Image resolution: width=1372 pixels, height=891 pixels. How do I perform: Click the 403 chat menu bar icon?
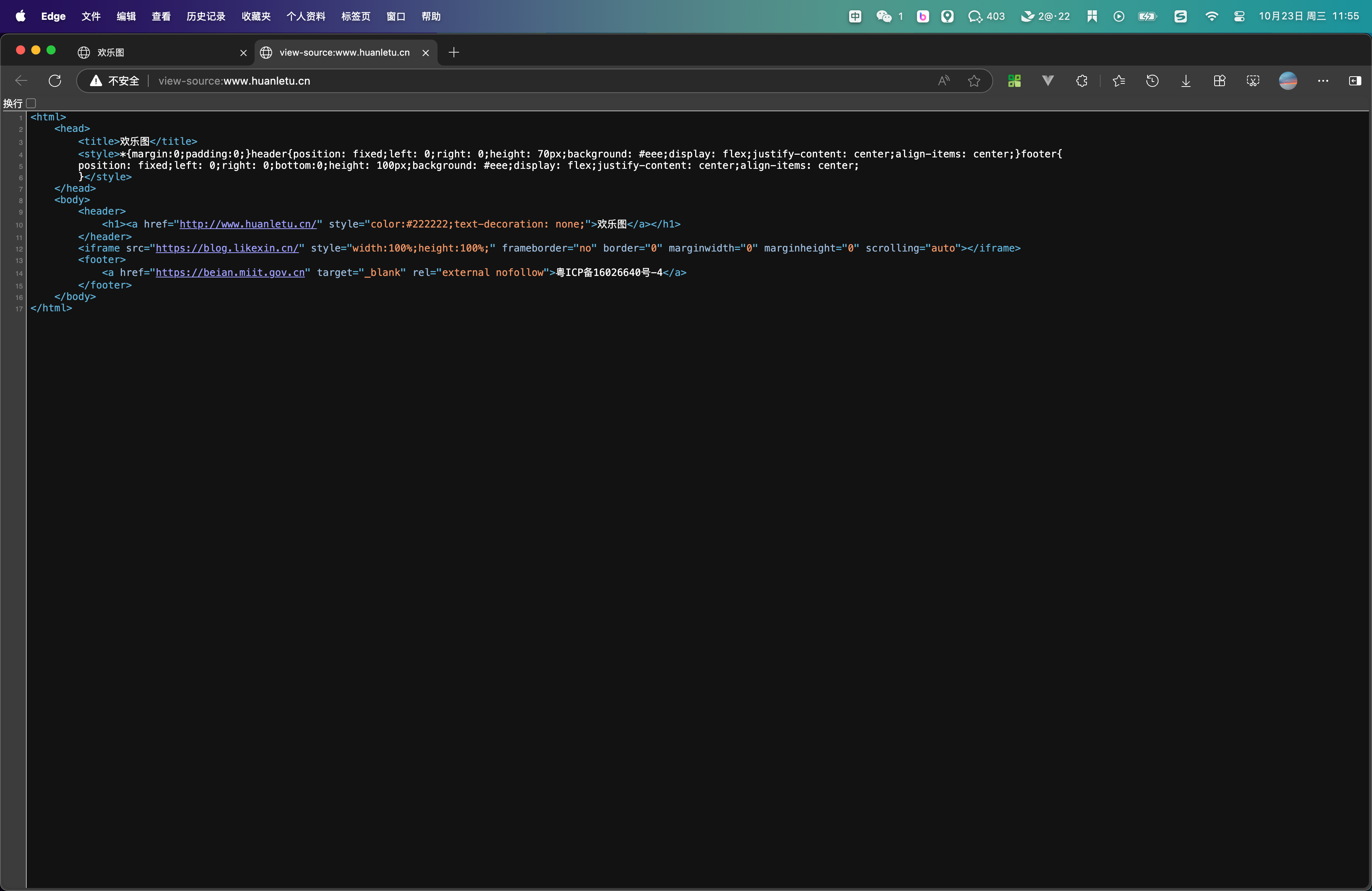[x=986, y=16]
